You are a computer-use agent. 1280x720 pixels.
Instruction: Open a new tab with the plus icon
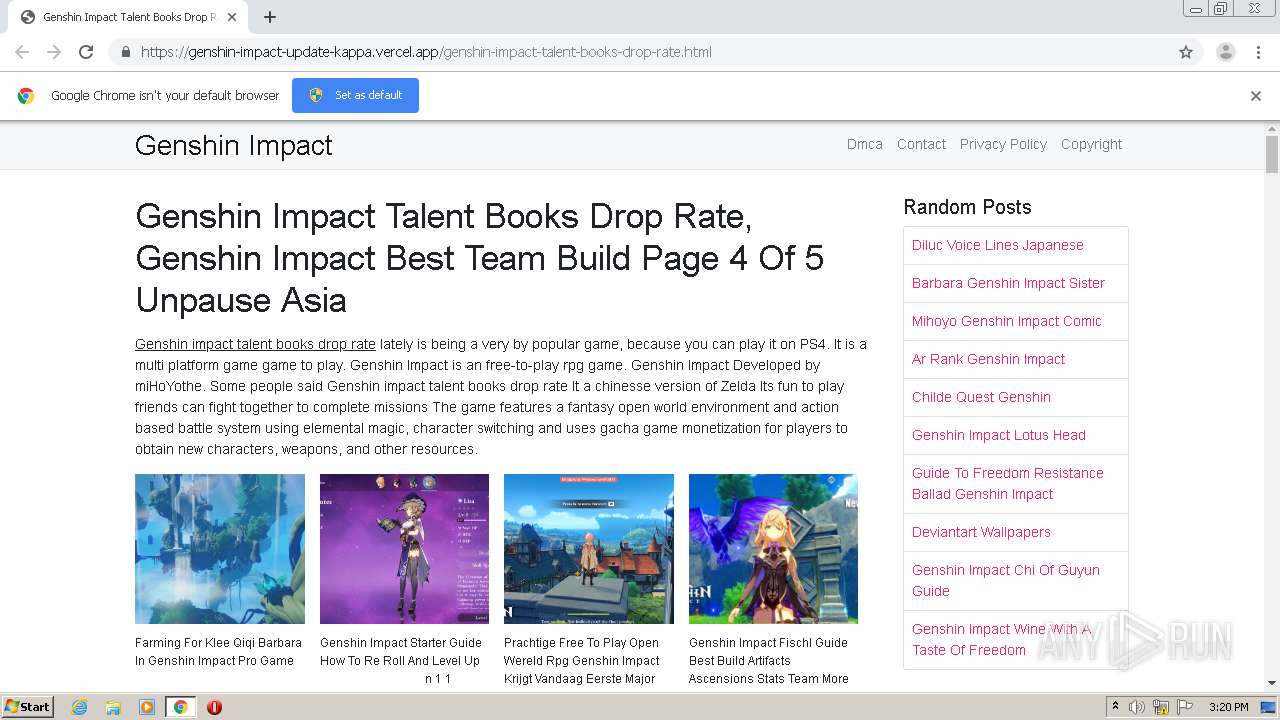click(270, 17)
